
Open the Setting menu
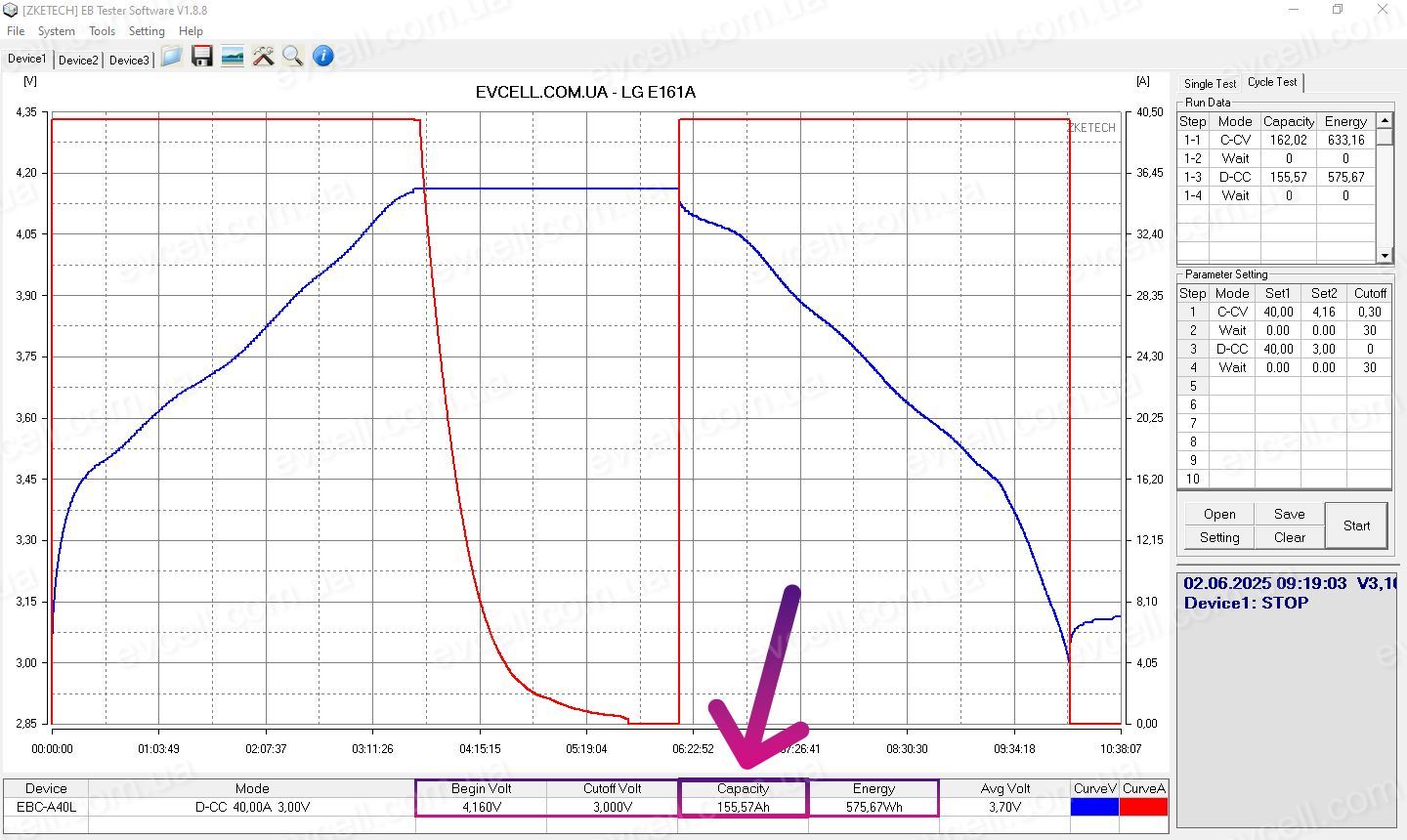(x=147, y=31)
